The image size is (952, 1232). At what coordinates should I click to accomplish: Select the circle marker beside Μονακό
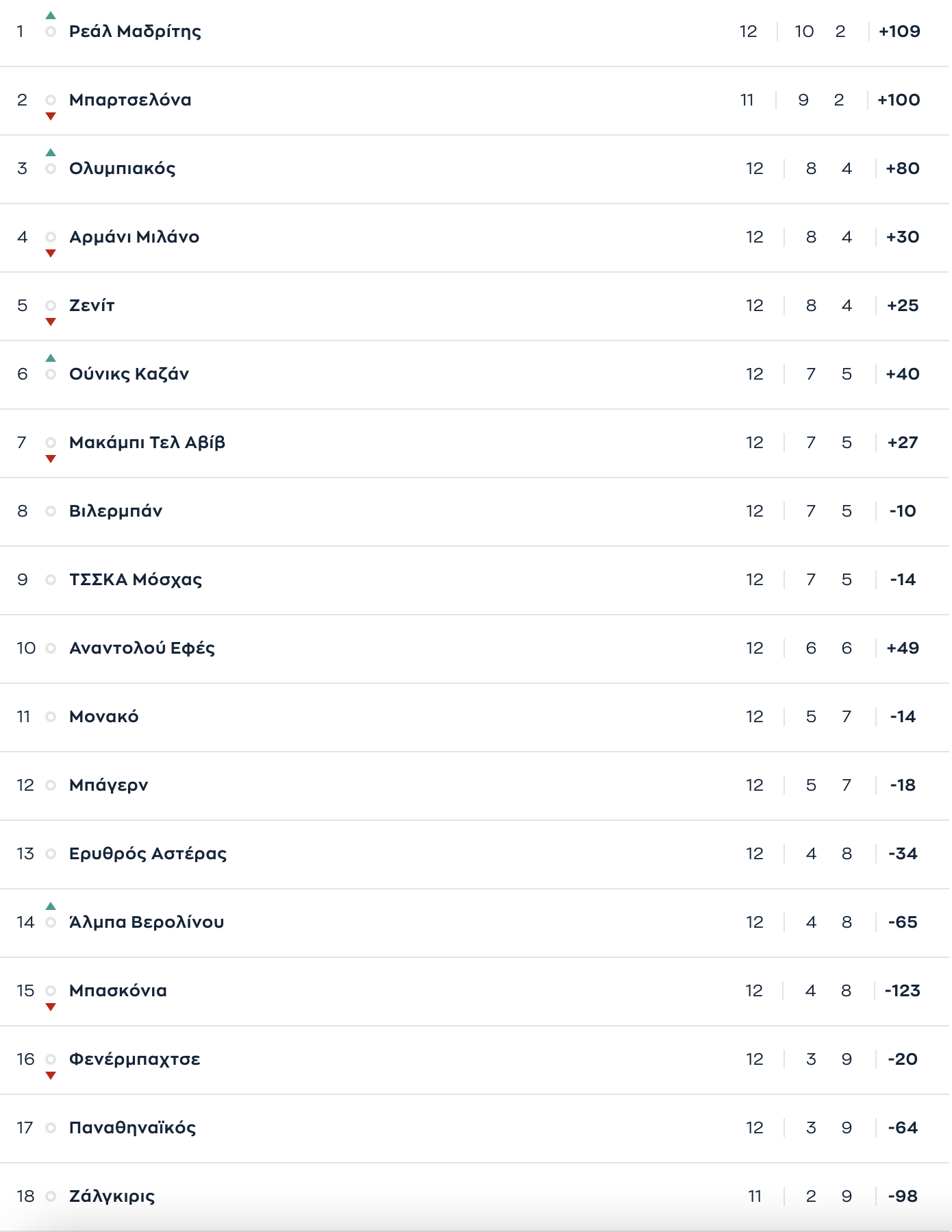point(51,717)
